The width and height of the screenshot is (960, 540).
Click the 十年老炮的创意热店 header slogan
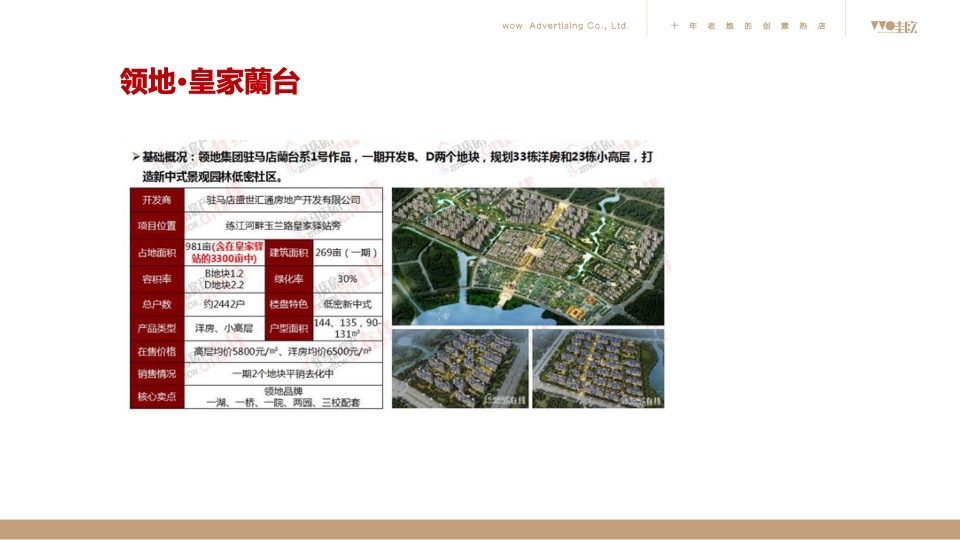pyautogui.click(x=748, y=26)
